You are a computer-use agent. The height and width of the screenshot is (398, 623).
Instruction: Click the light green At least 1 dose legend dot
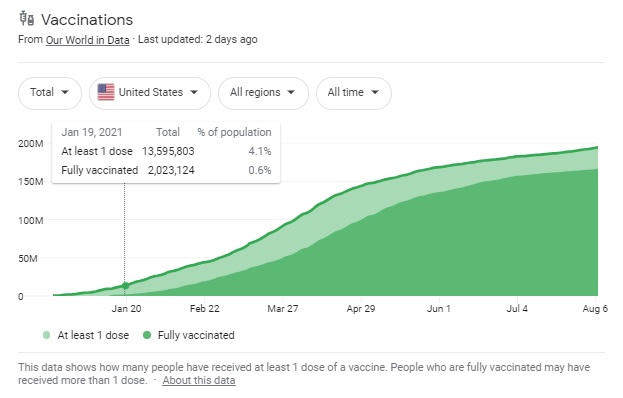tap(46, 335)
